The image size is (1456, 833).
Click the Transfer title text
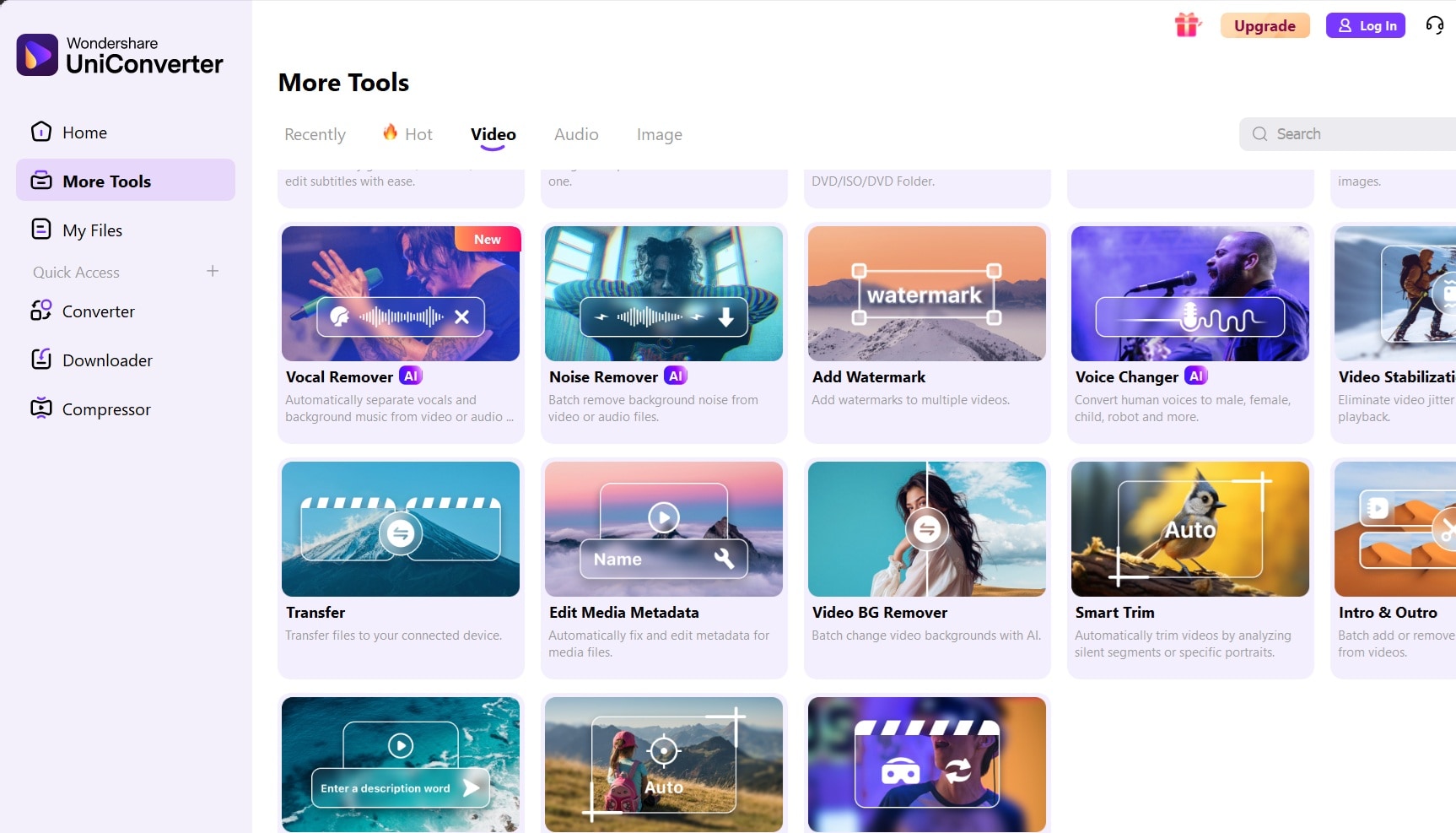point(315,613)
